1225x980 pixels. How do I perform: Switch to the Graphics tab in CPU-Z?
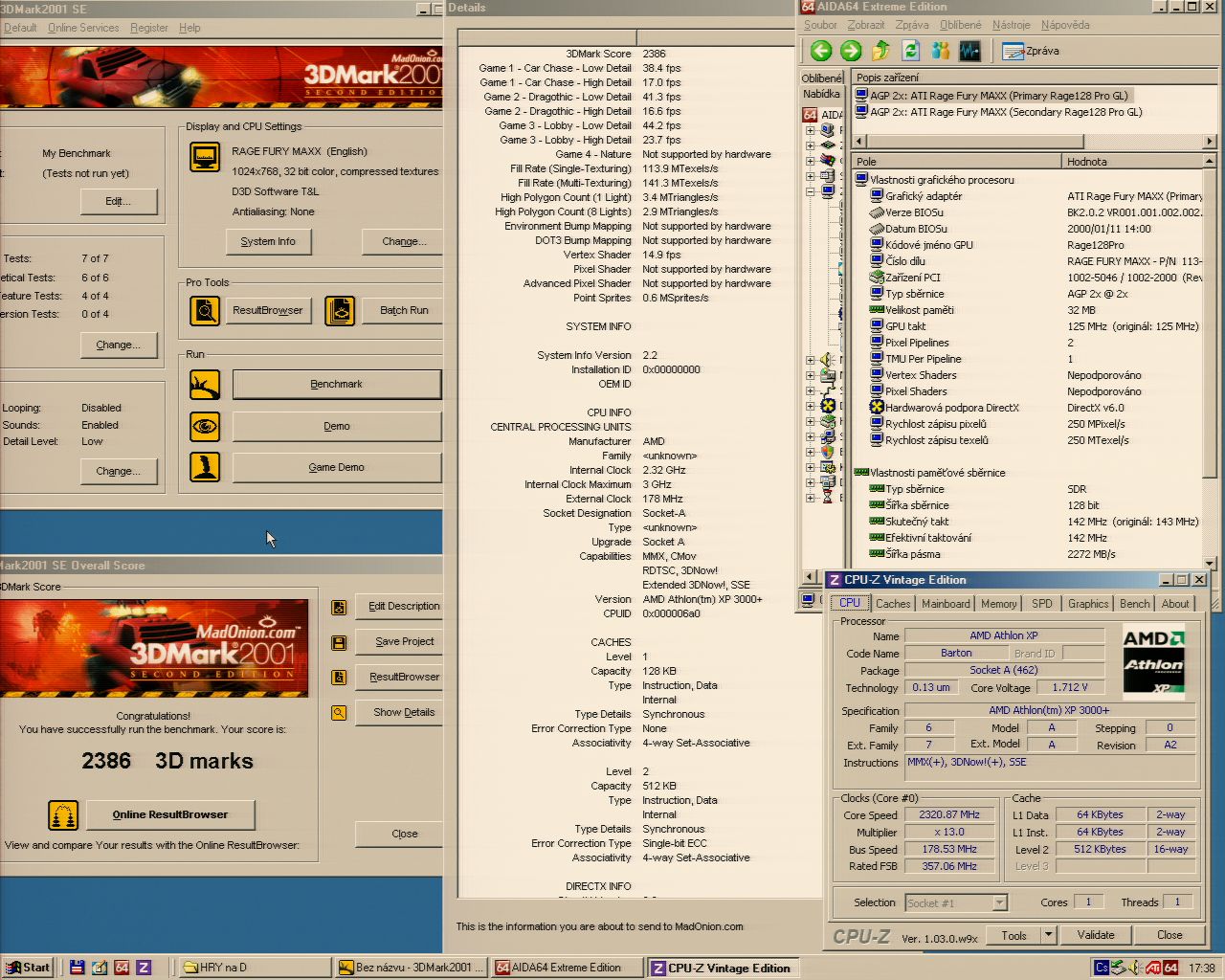point(1088,604)
